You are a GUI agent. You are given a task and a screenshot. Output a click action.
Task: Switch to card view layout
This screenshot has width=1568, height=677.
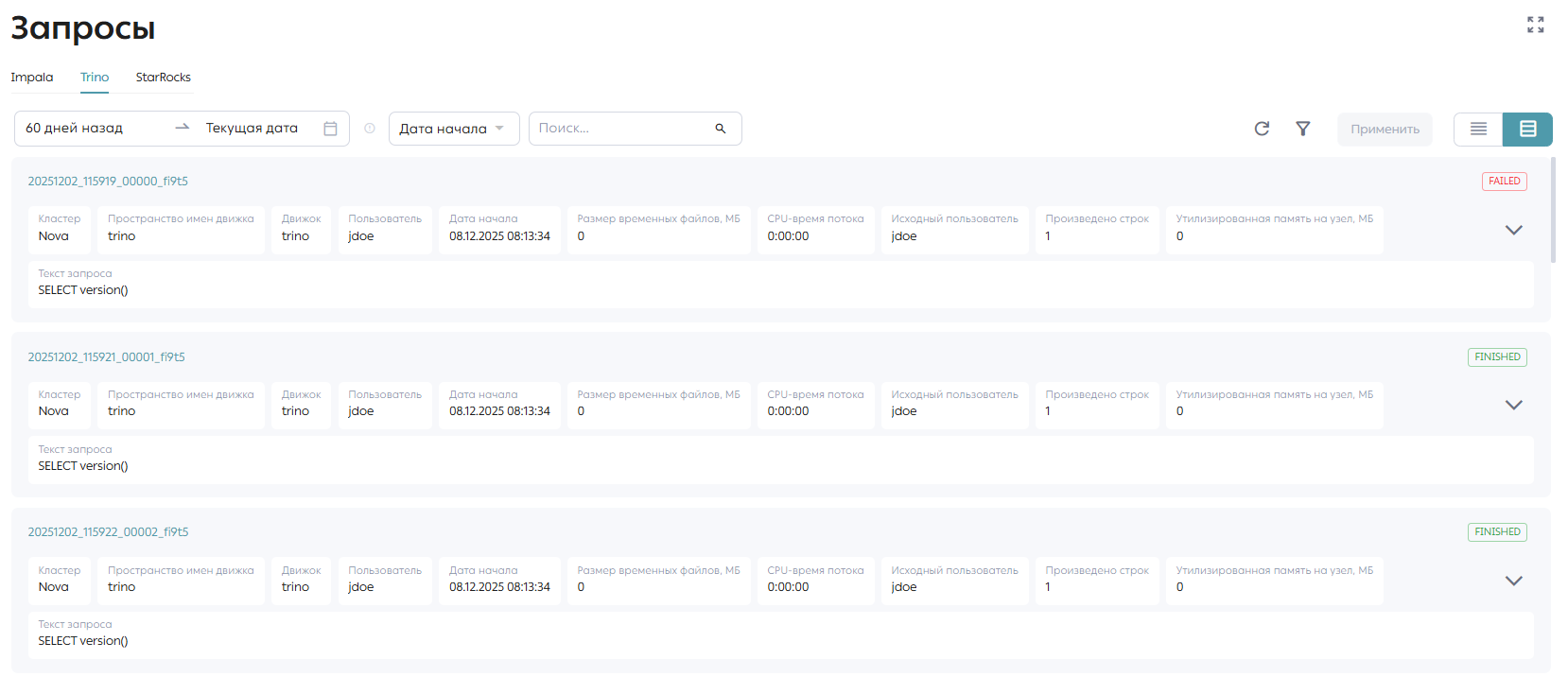point(1527,129)
